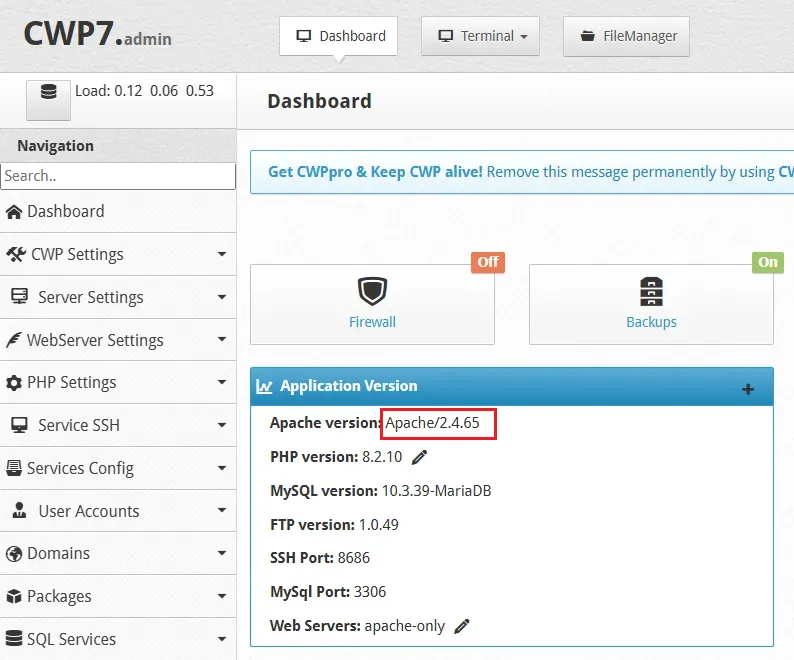Click the Backups On status badge
The width and height of the screenshot is (794, 660).
(x=768, y=262)
